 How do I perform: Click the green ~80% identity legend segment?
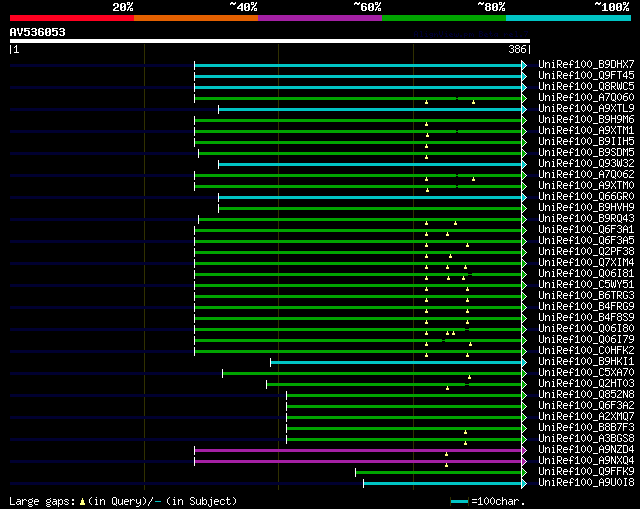click(444, 18)
